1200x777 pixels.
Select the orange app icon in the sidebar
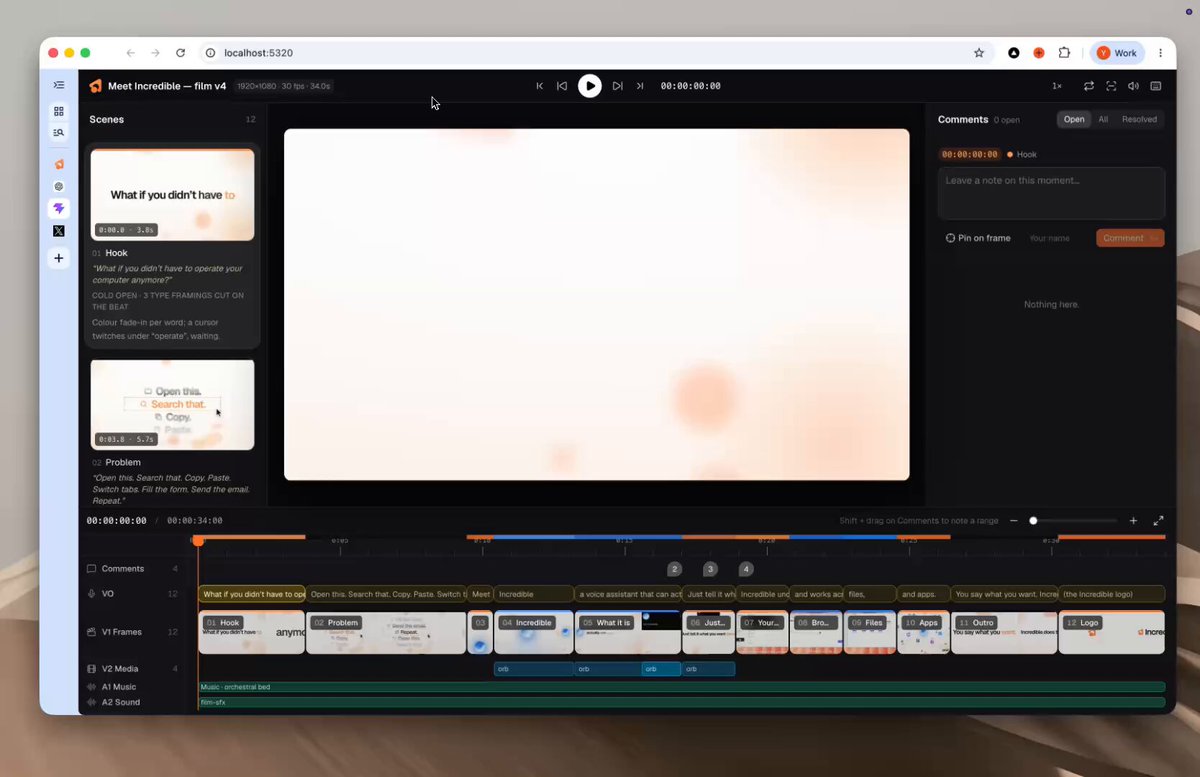point(59,164)
